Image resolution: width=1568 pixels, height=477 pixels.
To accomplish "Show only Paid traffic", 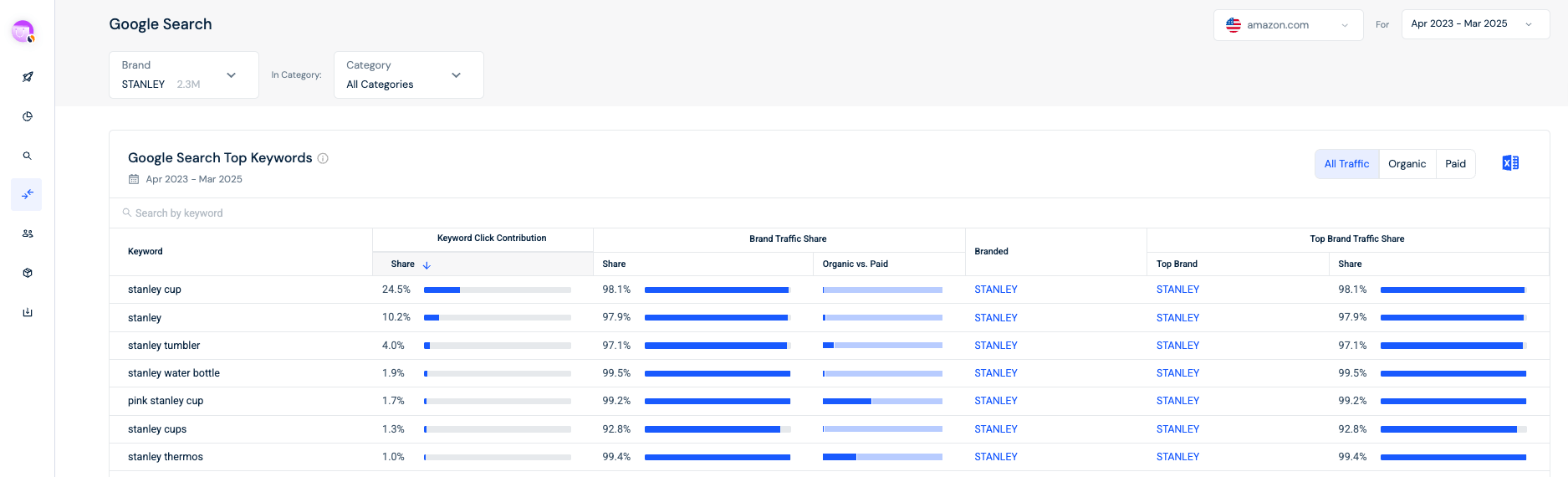I will [x=1455, y=164].
